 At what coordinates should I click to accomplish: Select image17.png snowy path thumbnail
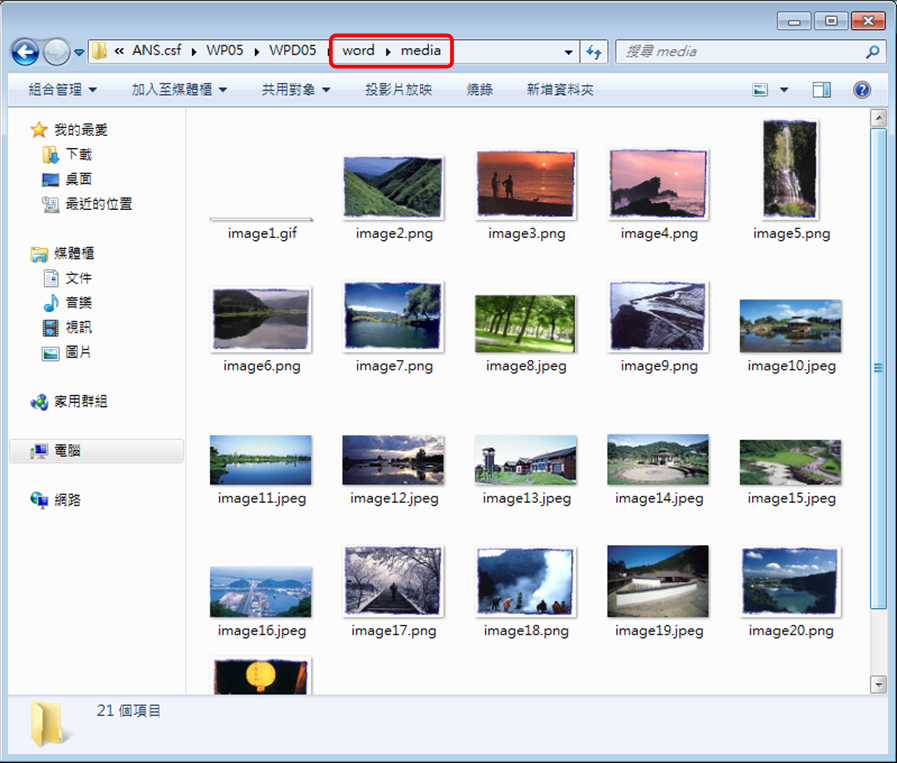click(x=393, y=581)
